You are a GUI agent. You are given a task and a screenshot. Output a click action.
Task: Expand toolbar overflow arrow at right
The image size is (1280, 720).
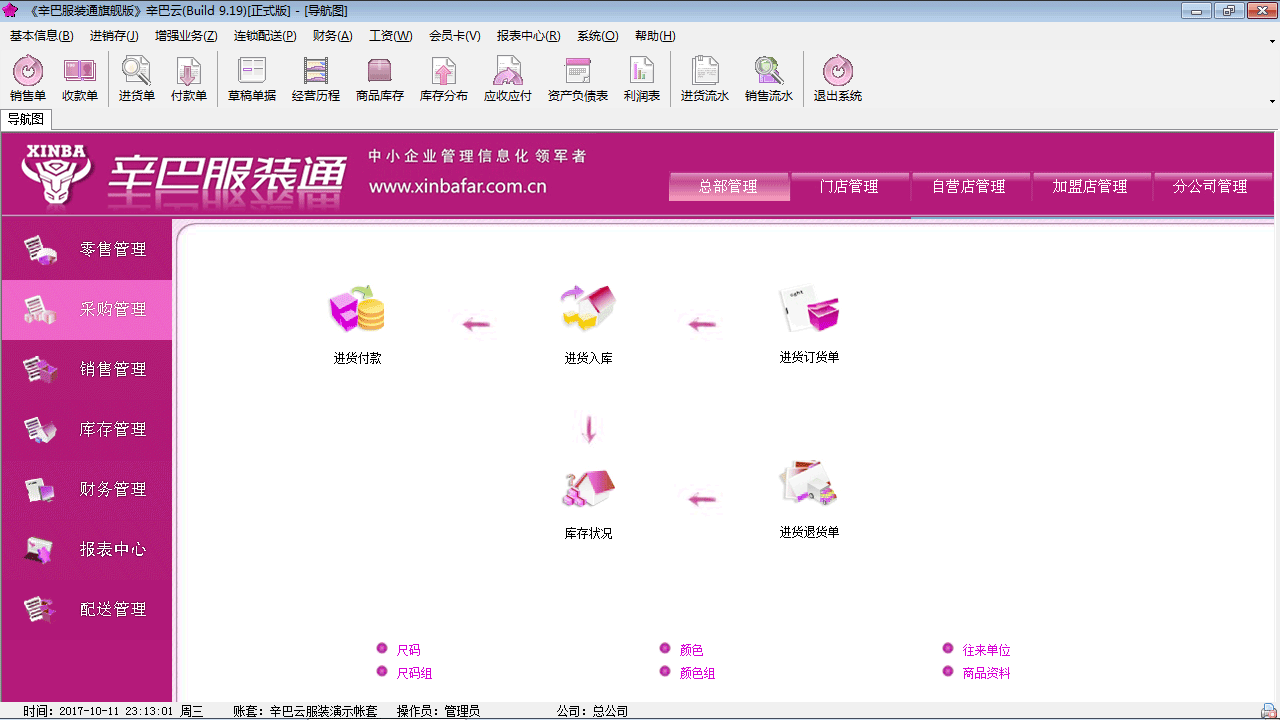click(1273, 101)
